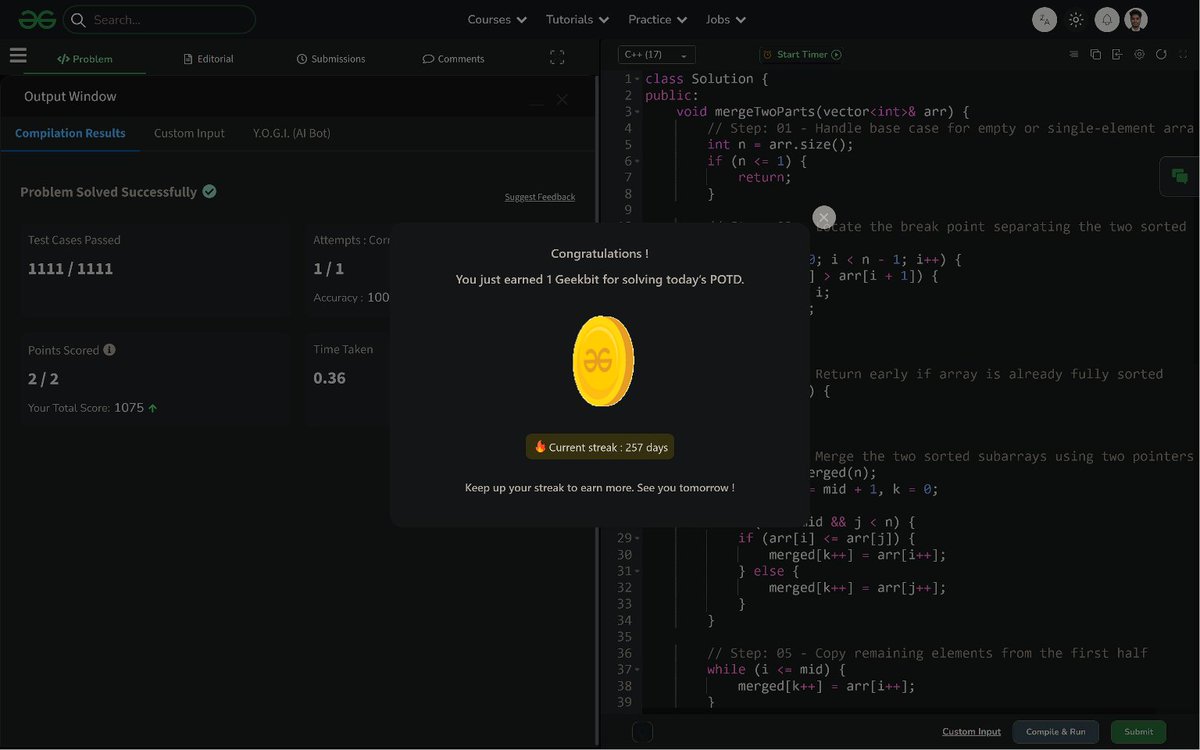
Task: Open the Comments tab
Action: (454, 59)
